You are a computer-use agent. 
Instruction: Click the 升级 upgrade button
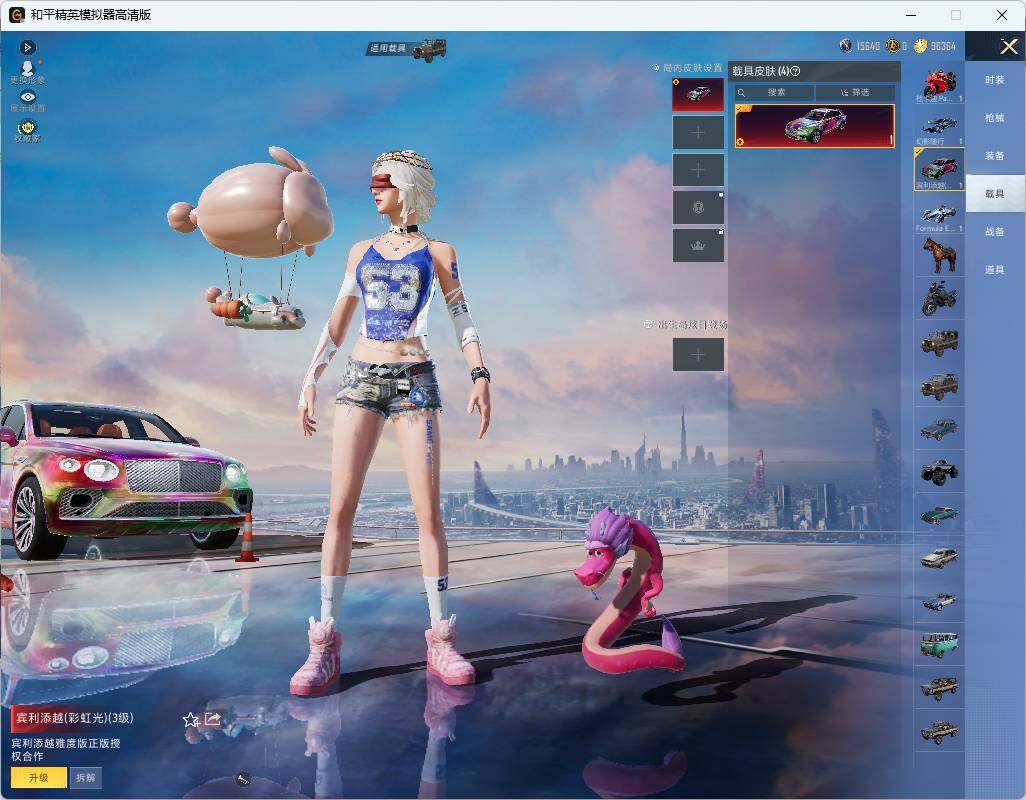click(39, 778)
